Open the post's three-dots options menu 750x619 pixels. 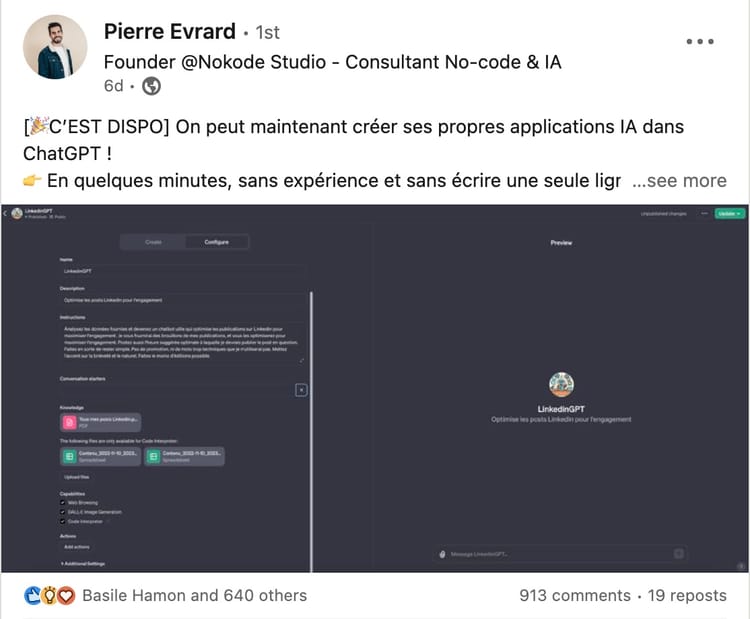click(700, 42)
